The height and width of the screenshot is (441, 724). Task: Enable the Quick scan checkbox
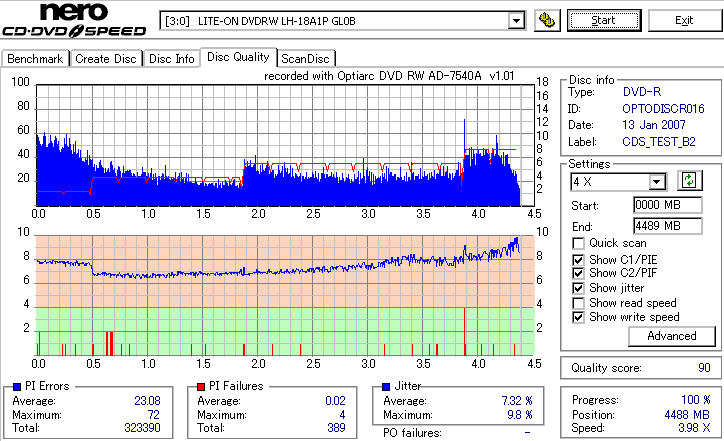pyautogui.click(x=578, y=243)
